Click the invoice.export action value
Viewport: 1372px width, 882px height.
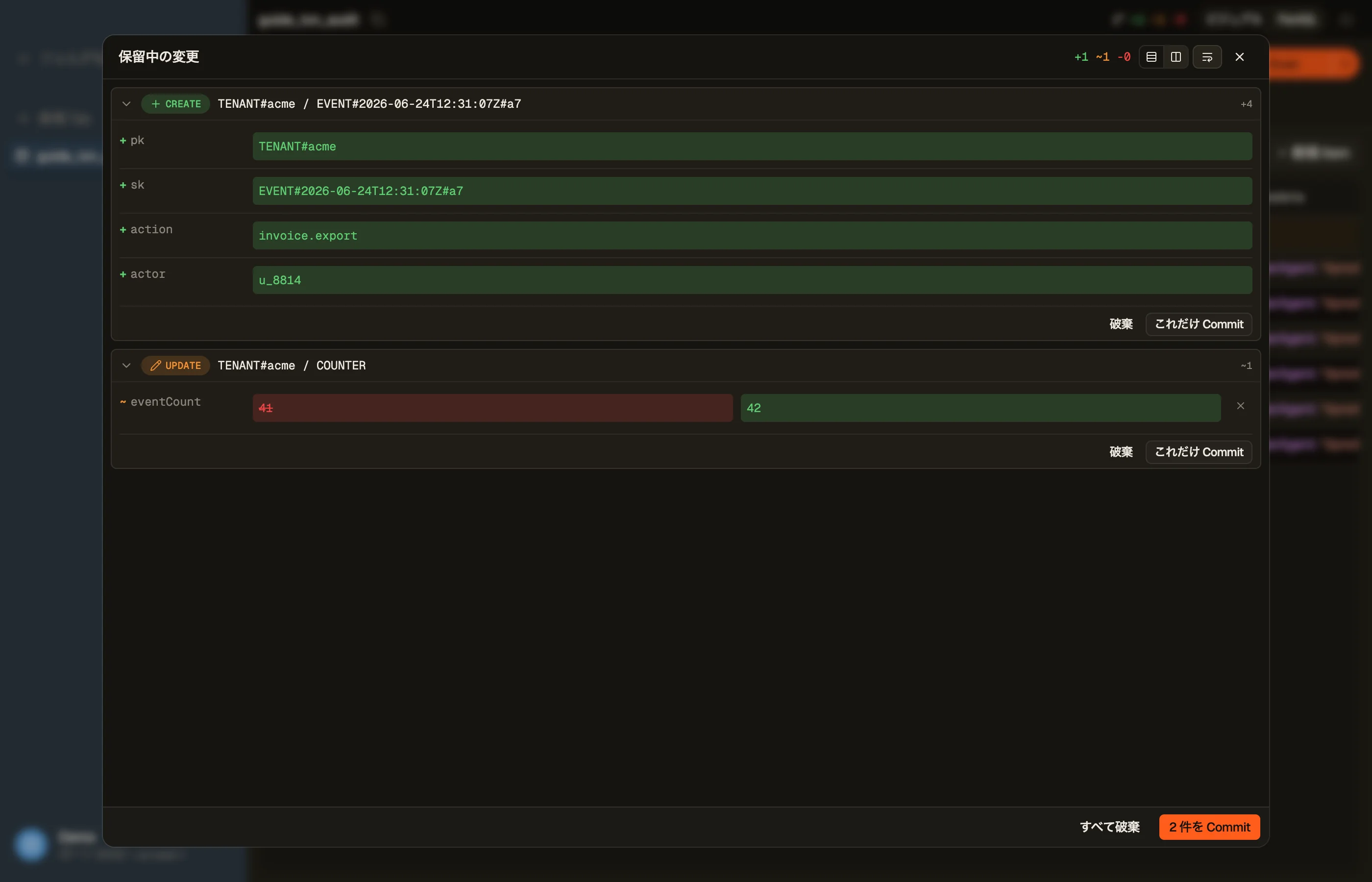pos(753,235)
